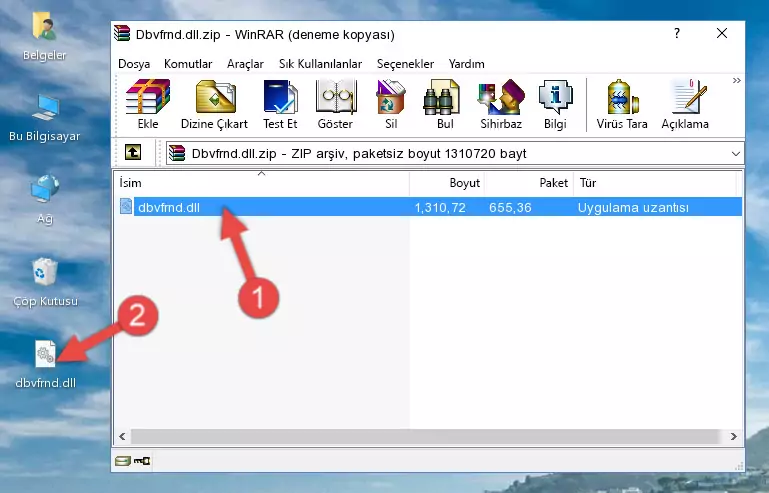Run Test Et on the archive
The height and width of the screenshot is (493, 769).
(280, 104)
